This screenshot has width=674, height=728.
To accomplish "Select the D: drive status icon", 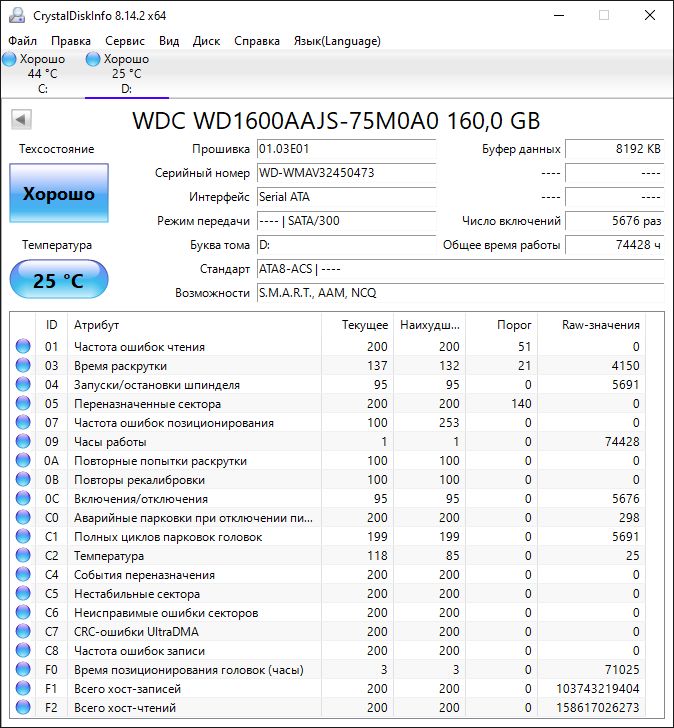I will [x=93, y=60].
